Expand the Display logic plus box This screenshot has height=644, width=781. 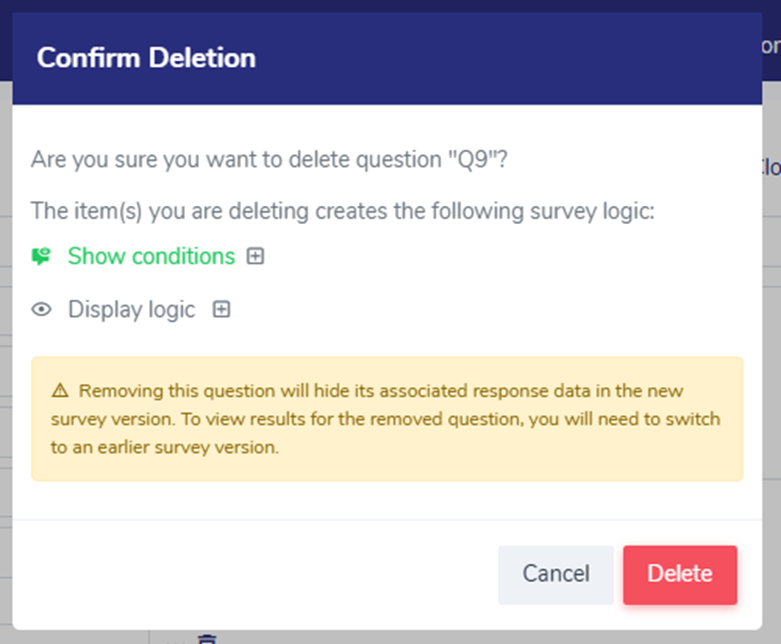pos(222,310)
